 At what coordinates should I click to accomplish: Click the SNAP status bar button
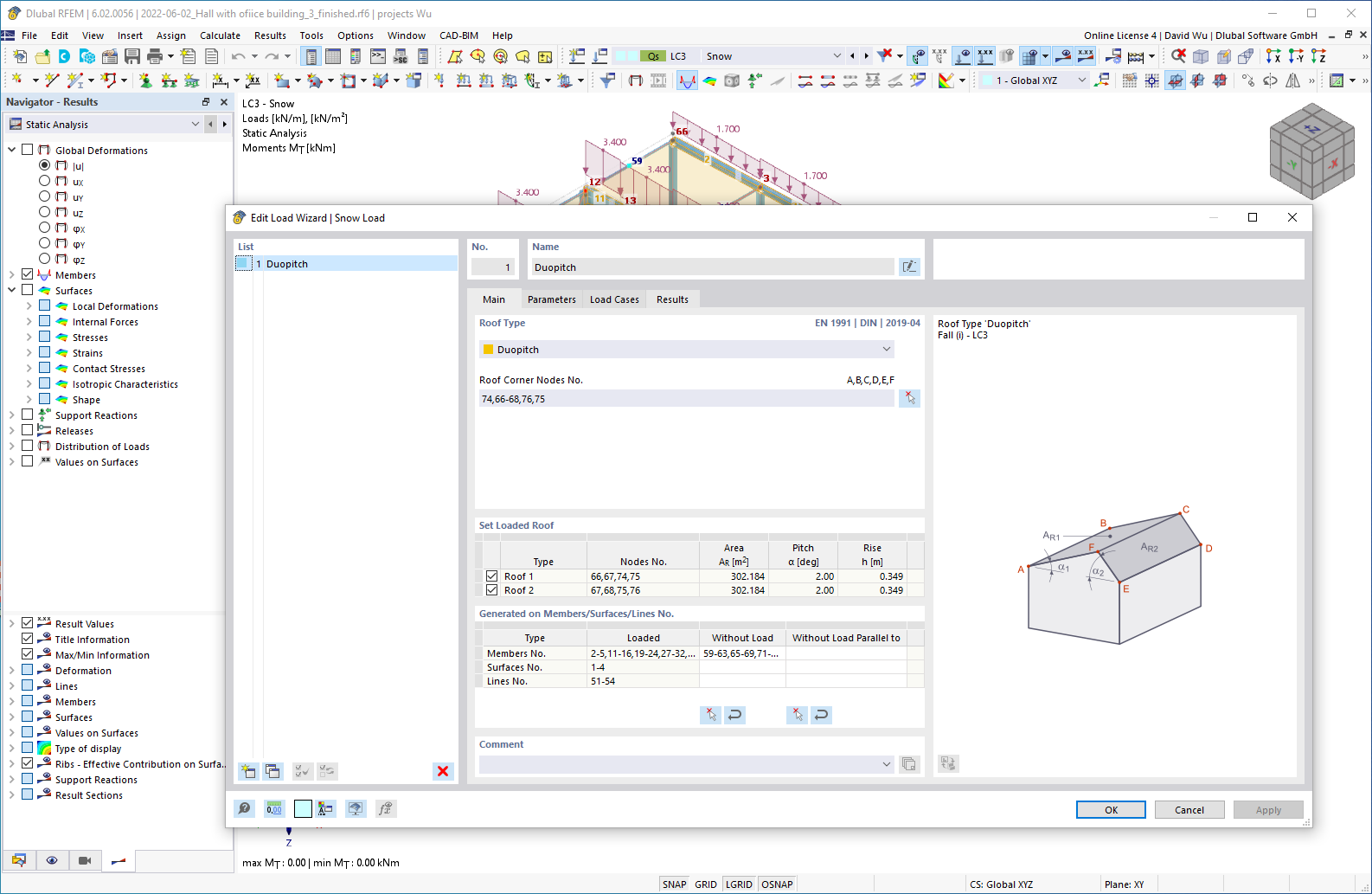(x=674, y=884)
